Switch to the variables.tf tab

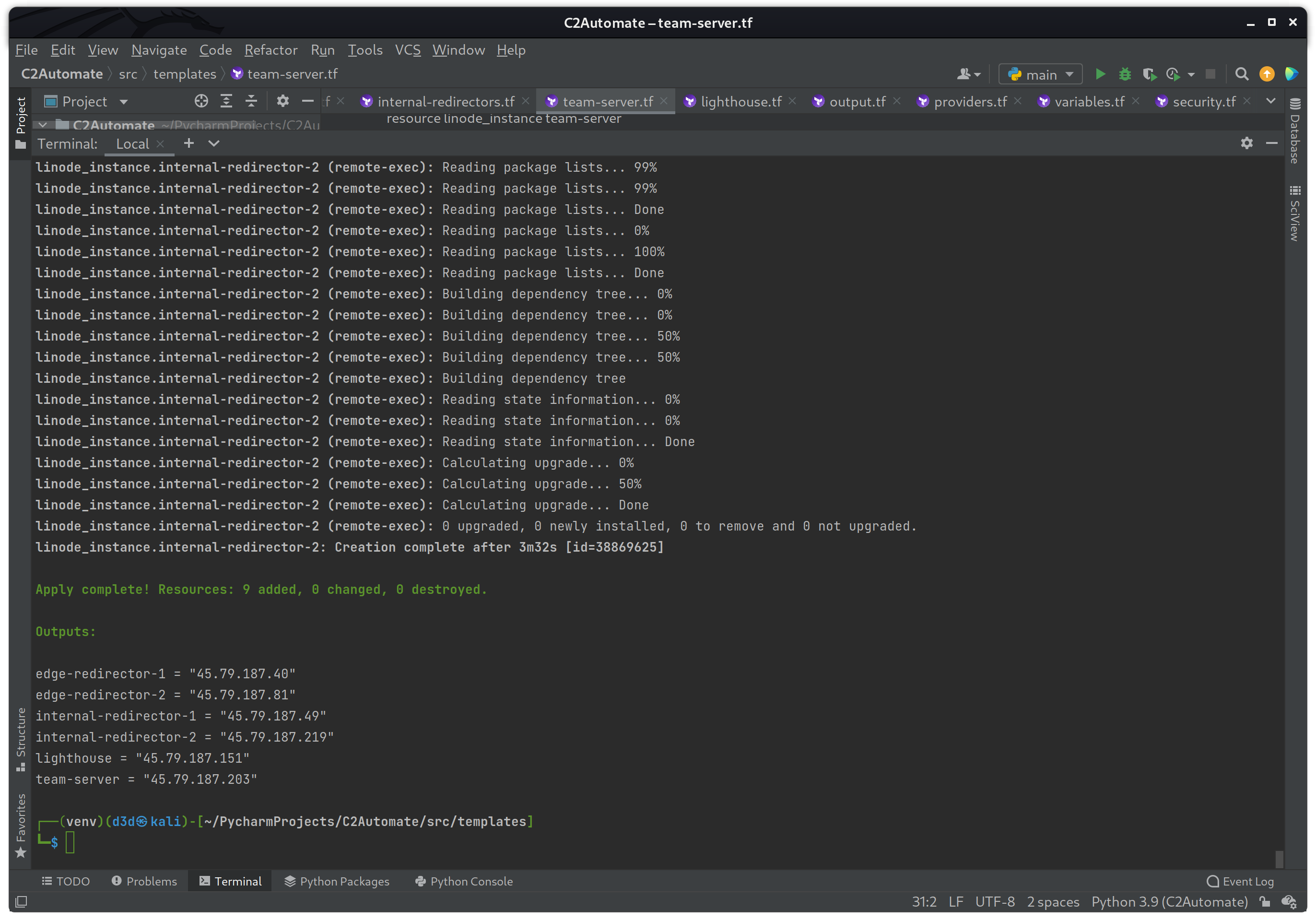pos(1089,101)
